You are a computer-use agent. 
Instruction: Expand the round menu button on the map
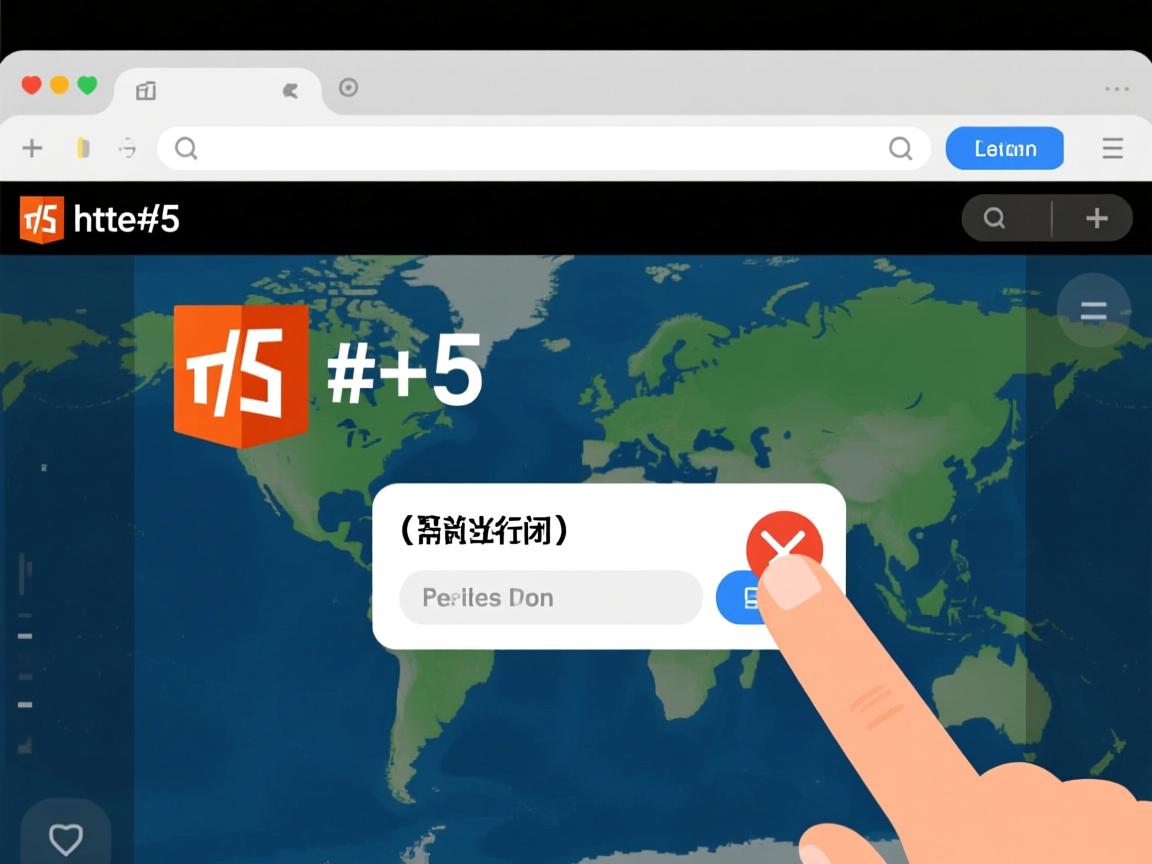pos(1093,311)
